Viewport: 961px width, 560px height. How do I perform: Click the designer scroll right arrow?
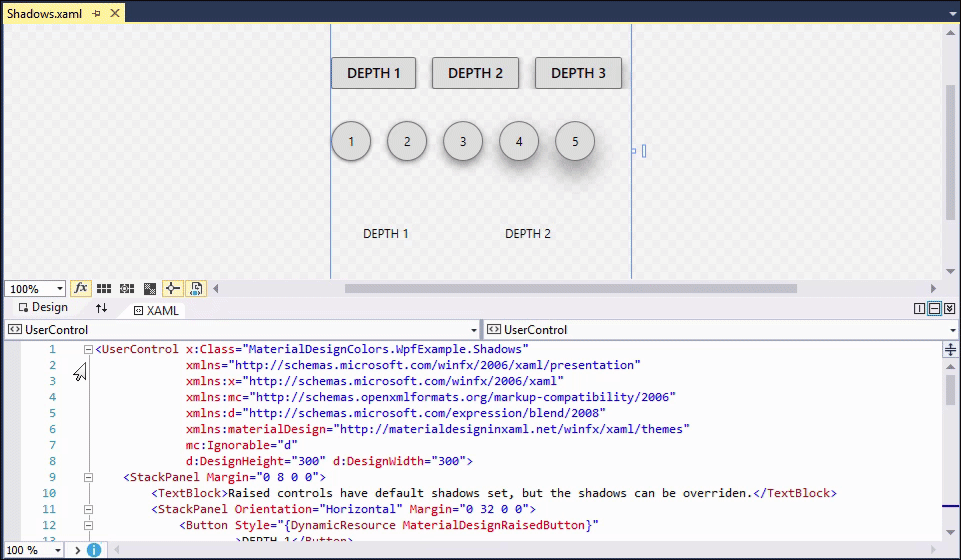coord(933,289)
